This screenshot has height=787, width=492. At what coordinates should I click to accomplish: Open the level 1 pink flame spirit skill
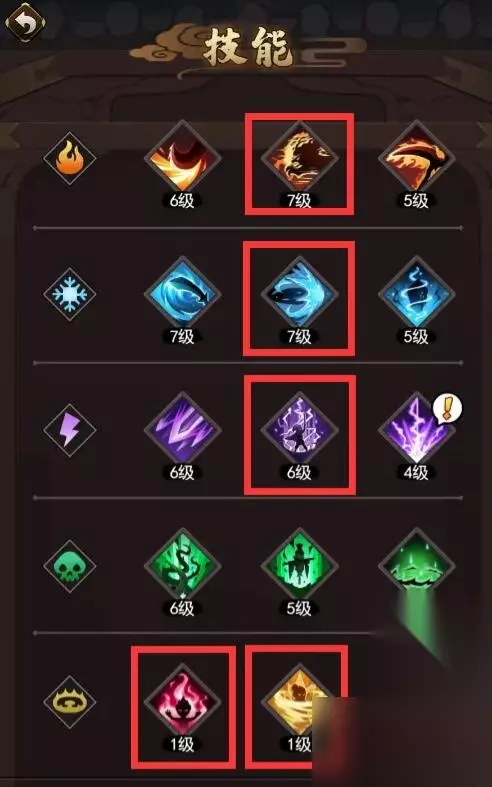pyautogui.click(x=182, y=703)
